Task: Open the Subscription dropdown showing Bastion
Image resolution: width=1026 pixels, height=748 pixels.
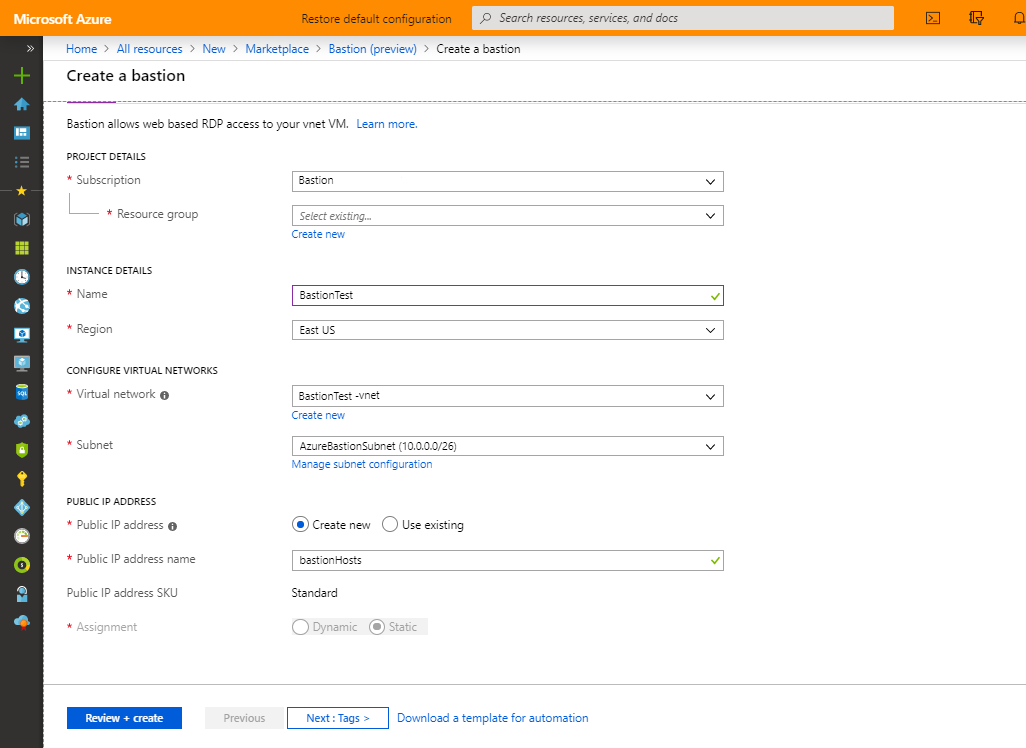Action: coord(507,181)
